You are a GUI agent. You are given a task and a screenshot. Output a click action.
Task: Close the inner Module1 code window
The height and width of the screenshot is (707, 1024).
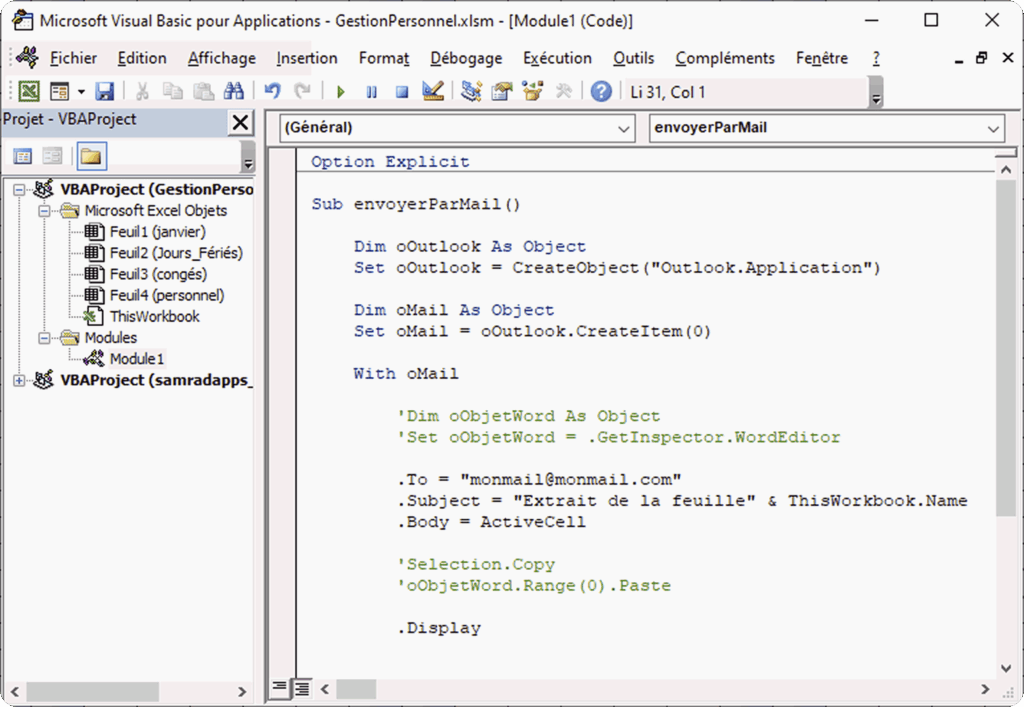point(1008,57)
